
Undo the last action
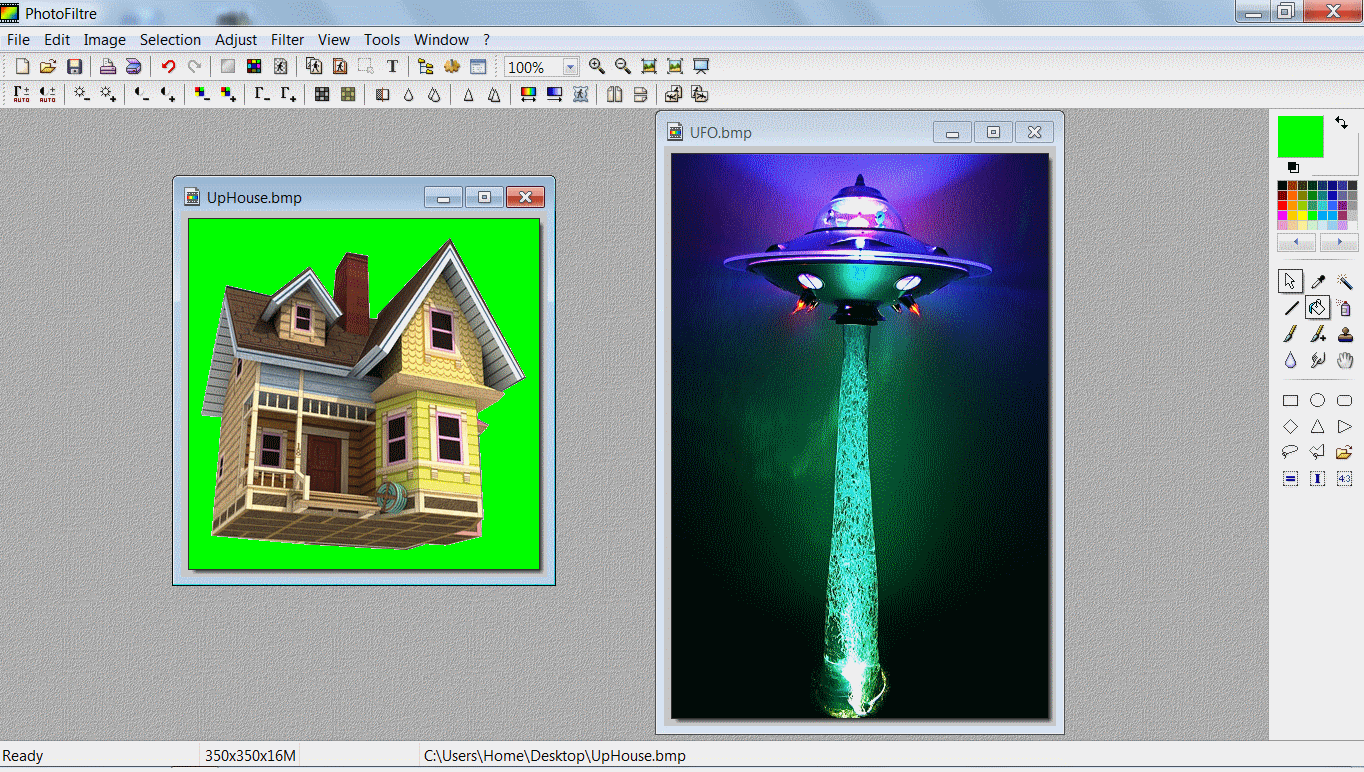[168, 67]
